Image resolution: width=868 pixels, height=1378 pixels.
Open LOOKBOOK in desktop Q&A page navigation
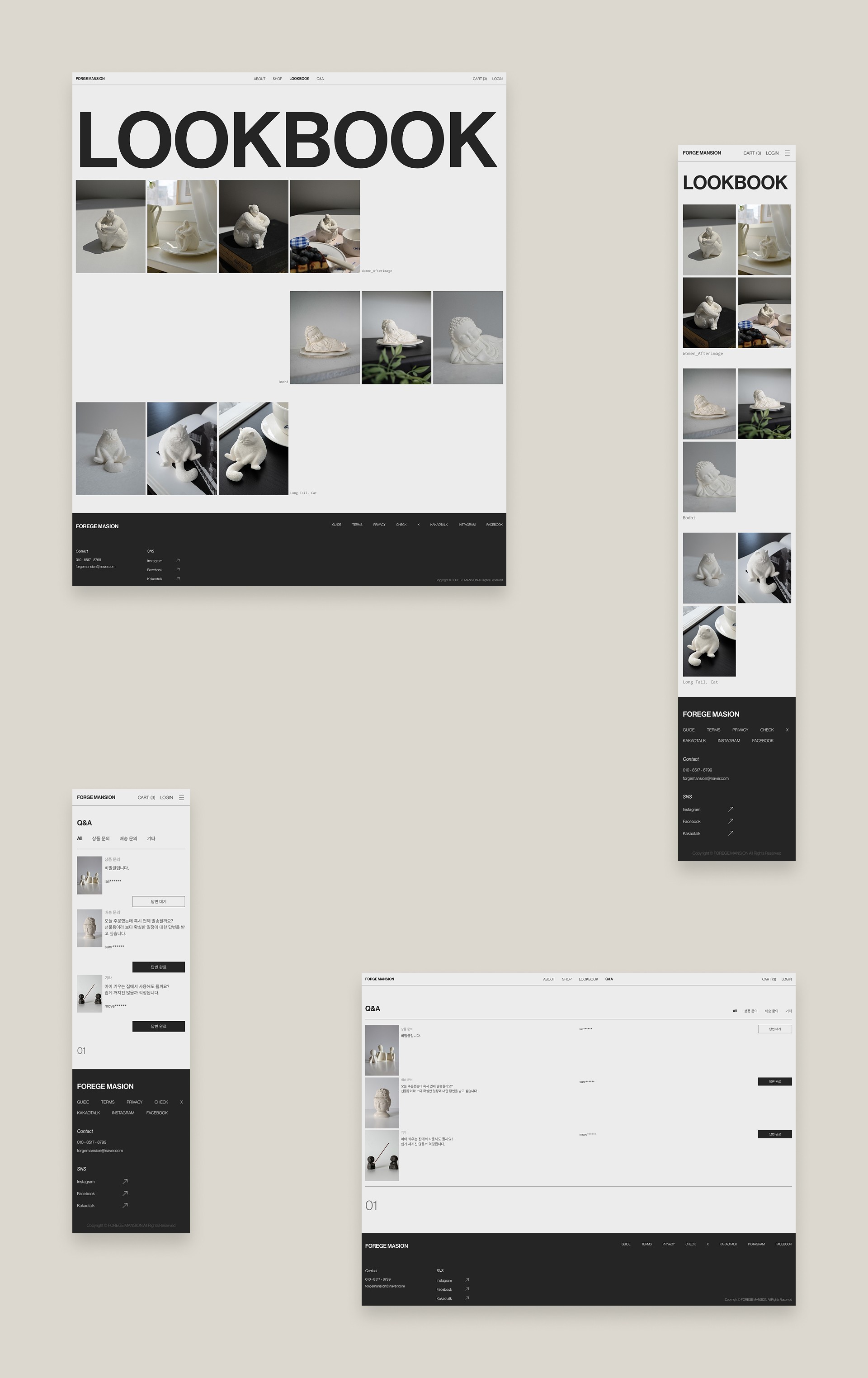[x=588, y=979]
